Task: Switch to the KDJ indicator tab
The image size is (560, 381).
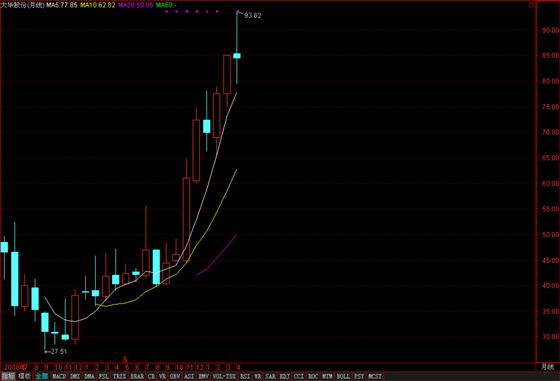Action: pyautogui.click(x=284, y=376)
